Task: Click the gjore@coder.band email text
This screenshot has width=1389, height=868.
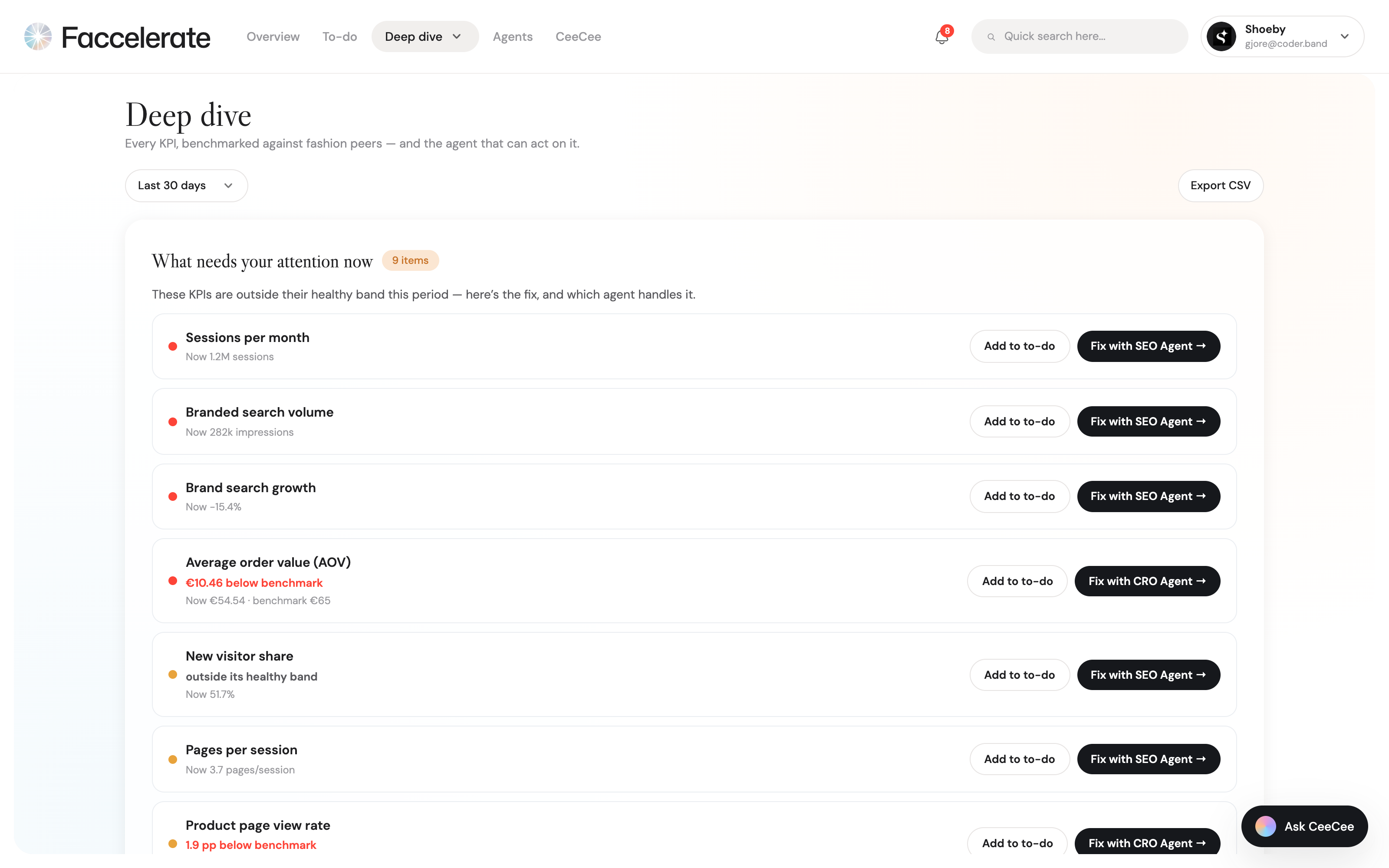Action: click(1286, 44)
